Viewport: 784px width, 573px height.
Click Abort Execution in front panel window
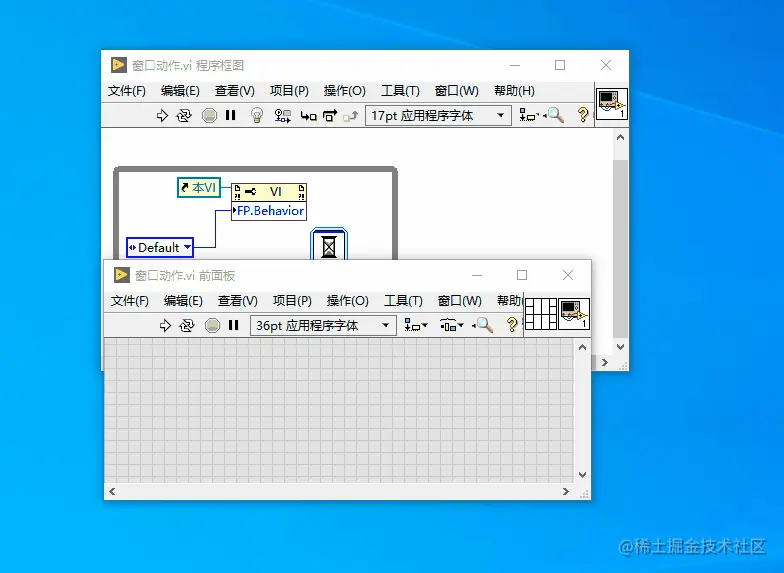click(x=212, y=326)
